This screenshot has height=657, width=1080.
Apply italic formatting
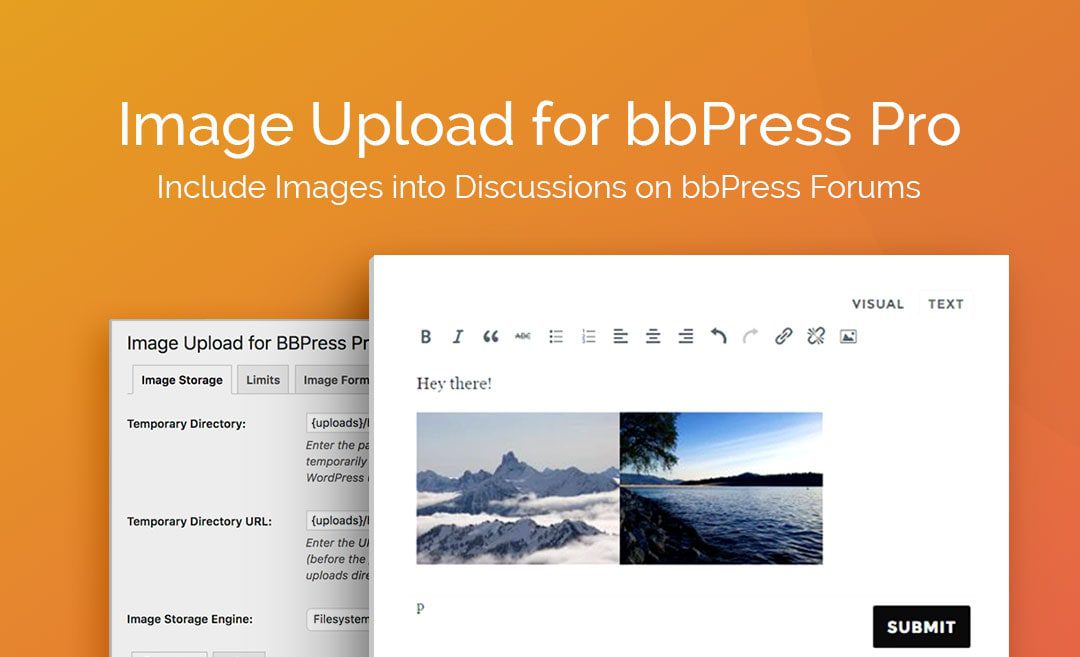[x=458, y=336]
